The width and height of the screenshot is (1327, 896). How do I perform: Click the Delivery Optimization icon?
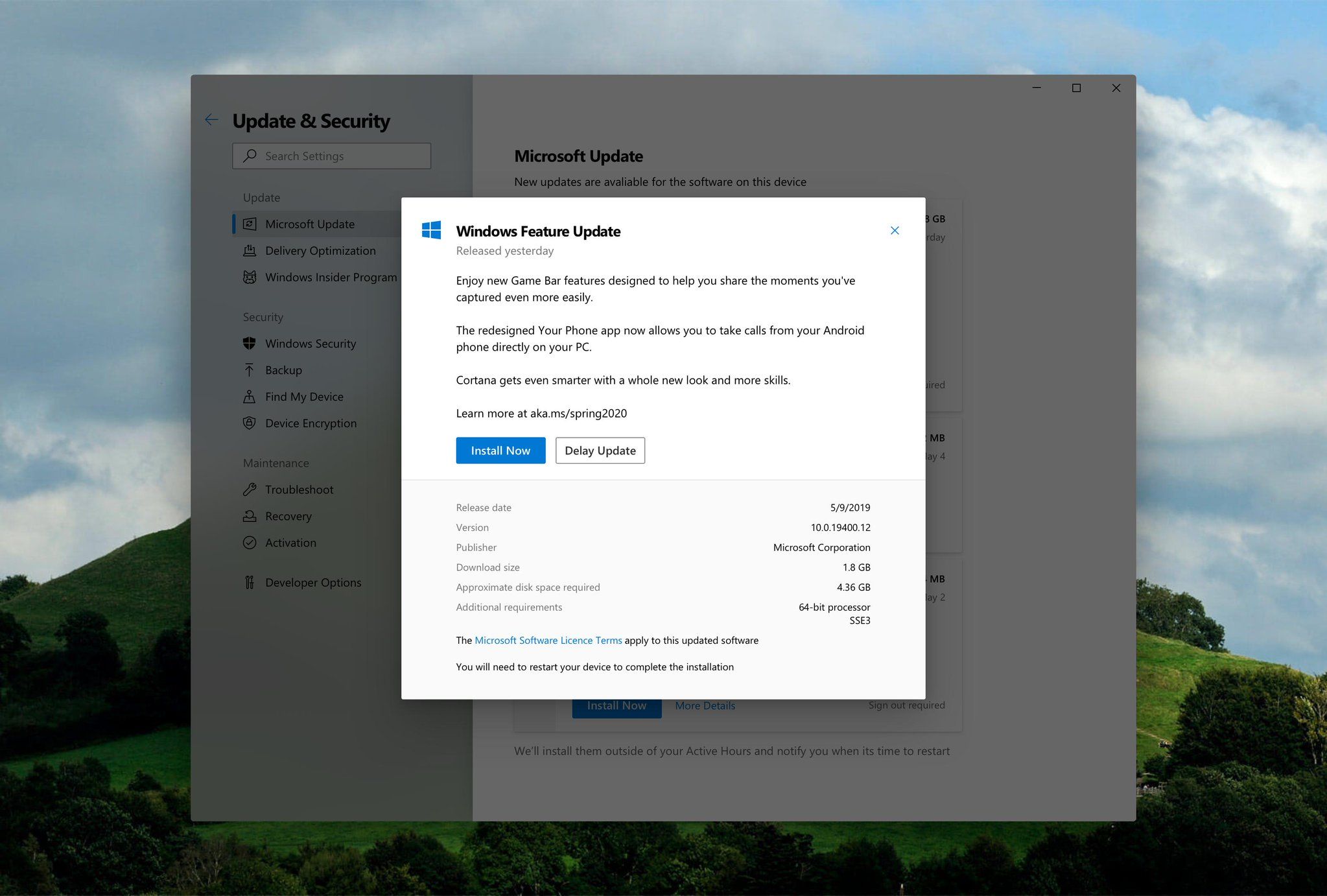tap(250, 250)
